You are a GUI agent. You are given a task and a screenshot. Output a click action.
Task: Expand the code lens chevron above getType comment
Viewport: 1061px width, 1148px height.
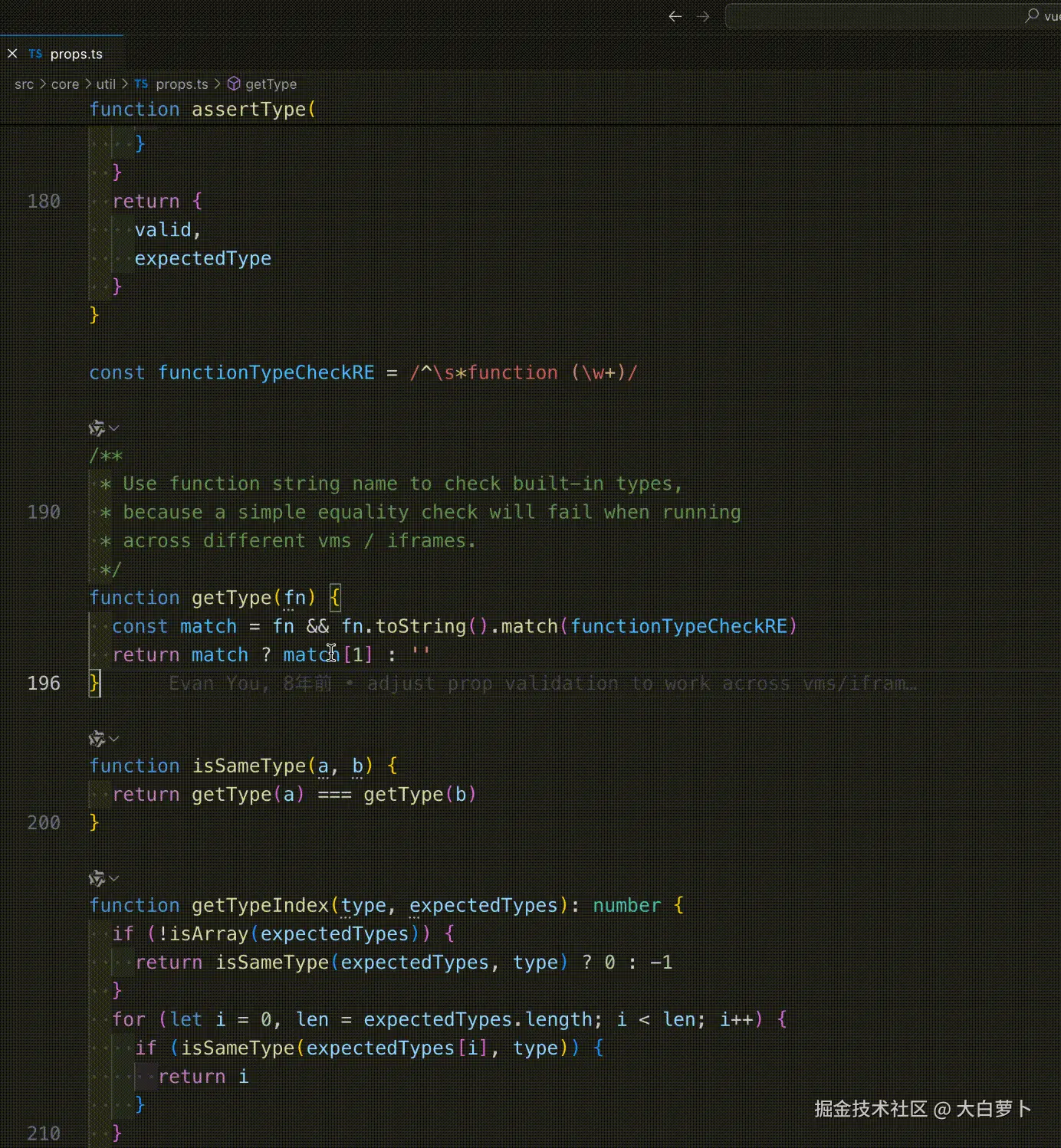tap(114, 428)
